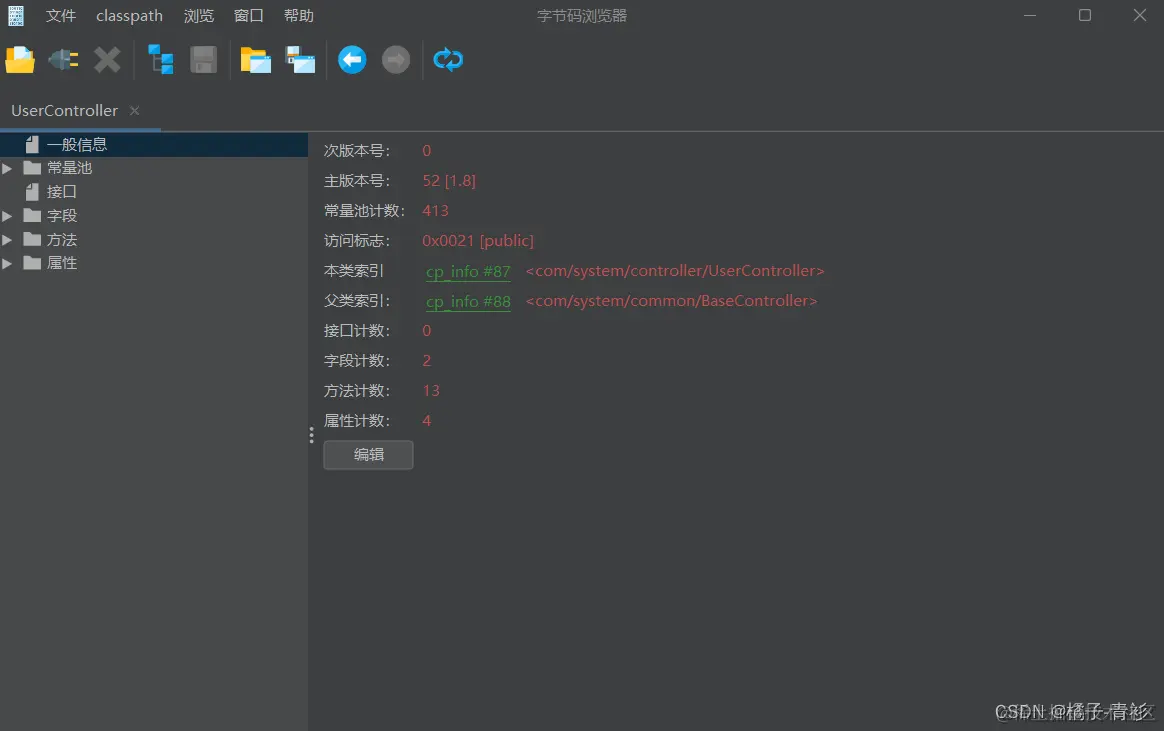The height and width of the screenshot is (731, 1164).
Task: Click the stacked windows toolbar icon
Action: pyautogui.click(x=301, y=59)
